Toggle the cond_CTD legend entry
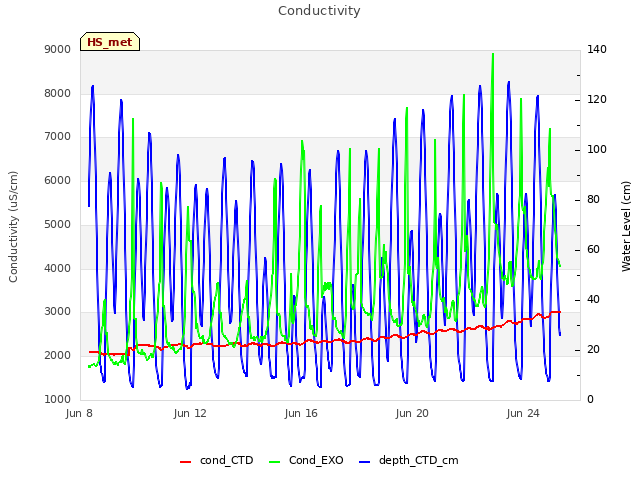This screenshot has height=480, width=640. coord(217,460)
